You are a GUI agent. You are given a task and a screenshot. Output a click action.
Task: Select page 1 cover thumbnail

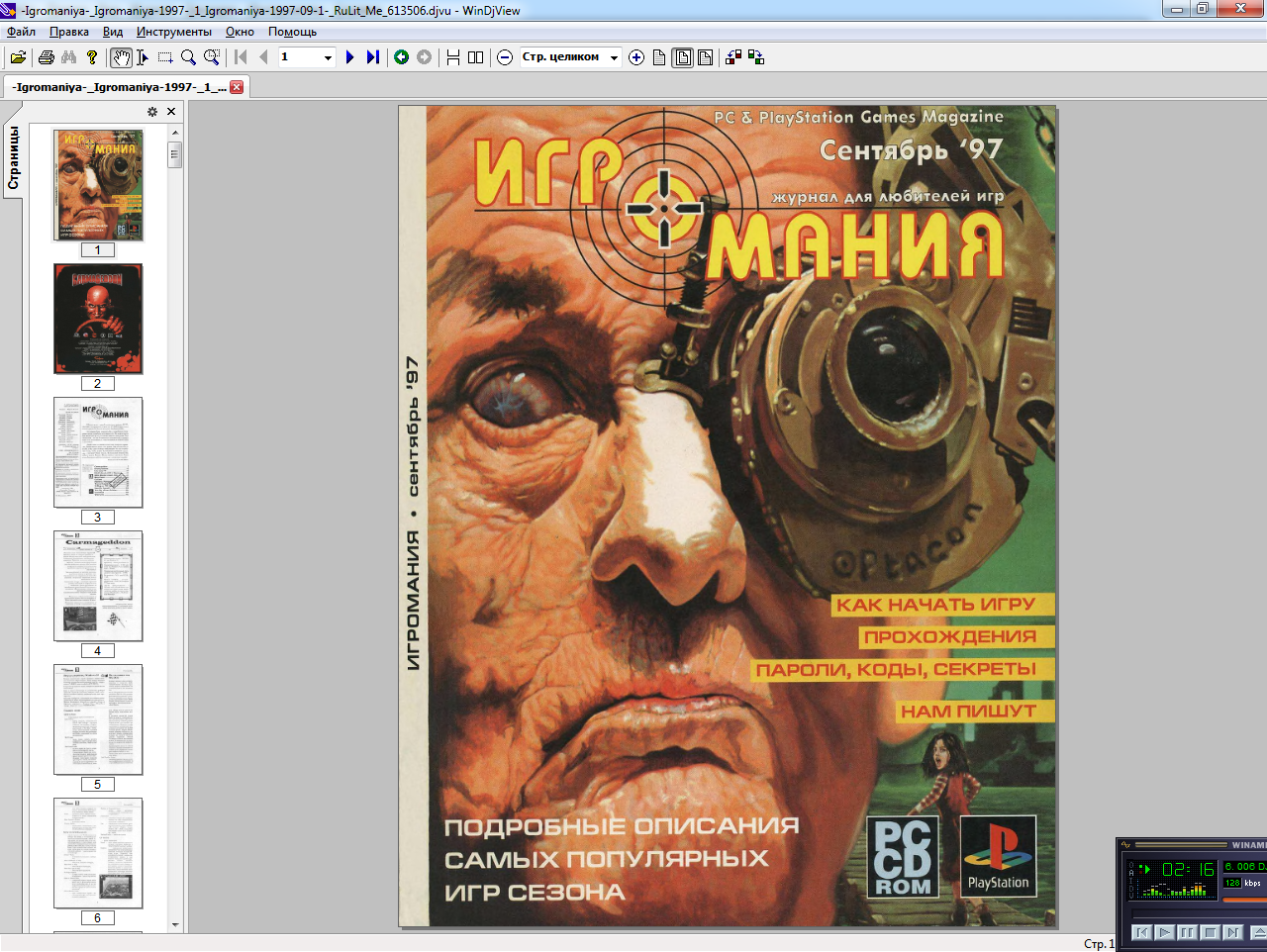(98, 185)
